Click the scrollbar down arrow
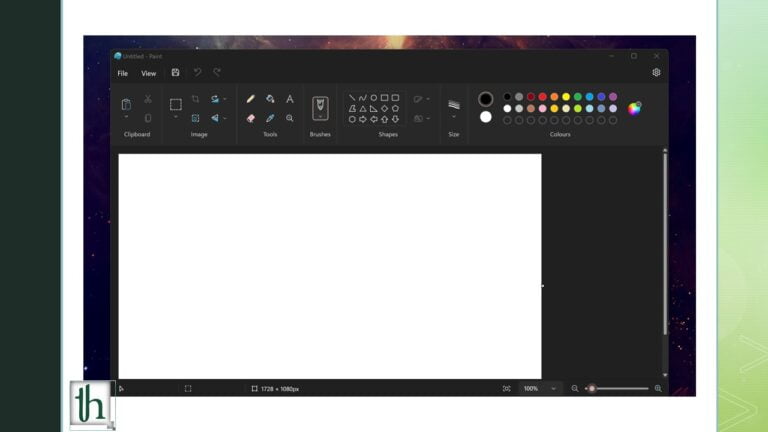This screenshot has height=432, width=768. (x=665, y=375)
